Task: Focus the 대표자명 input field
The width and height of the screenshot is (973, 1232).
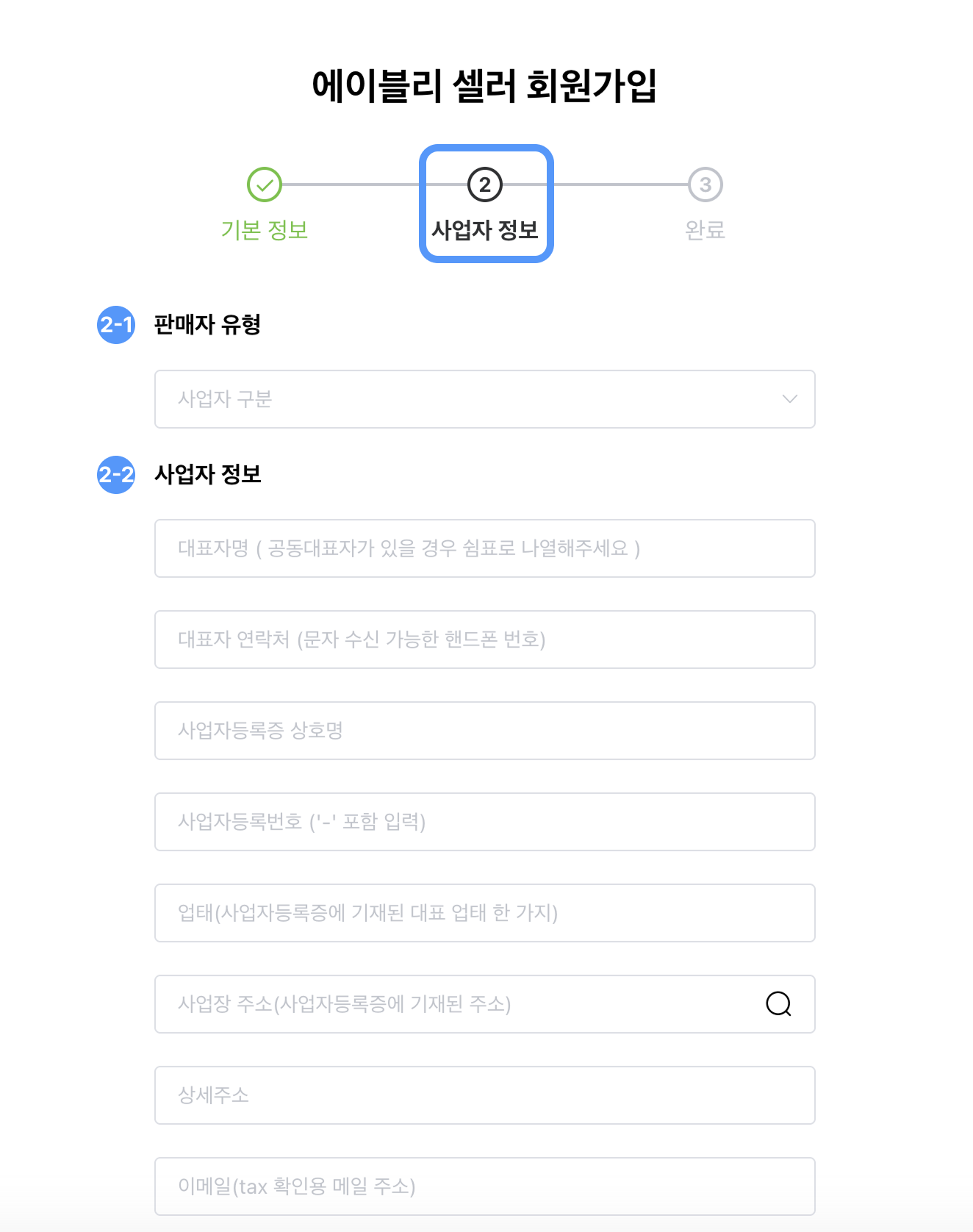Action: 485,548
